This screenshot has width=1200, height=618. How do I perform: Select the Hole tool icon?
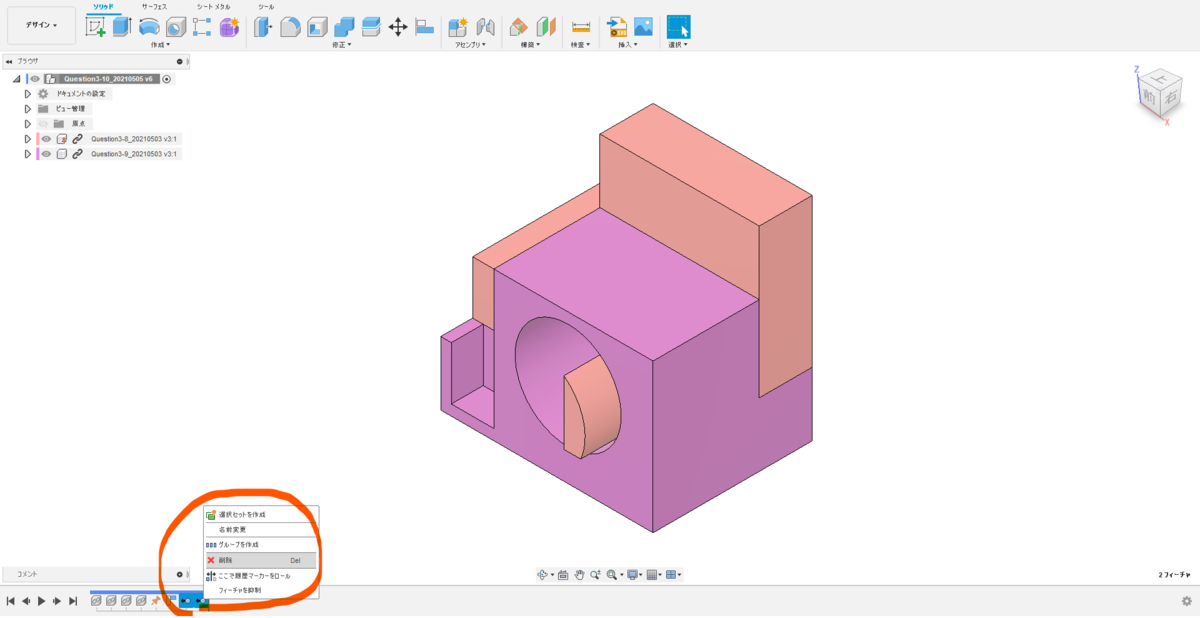point(175,27)
